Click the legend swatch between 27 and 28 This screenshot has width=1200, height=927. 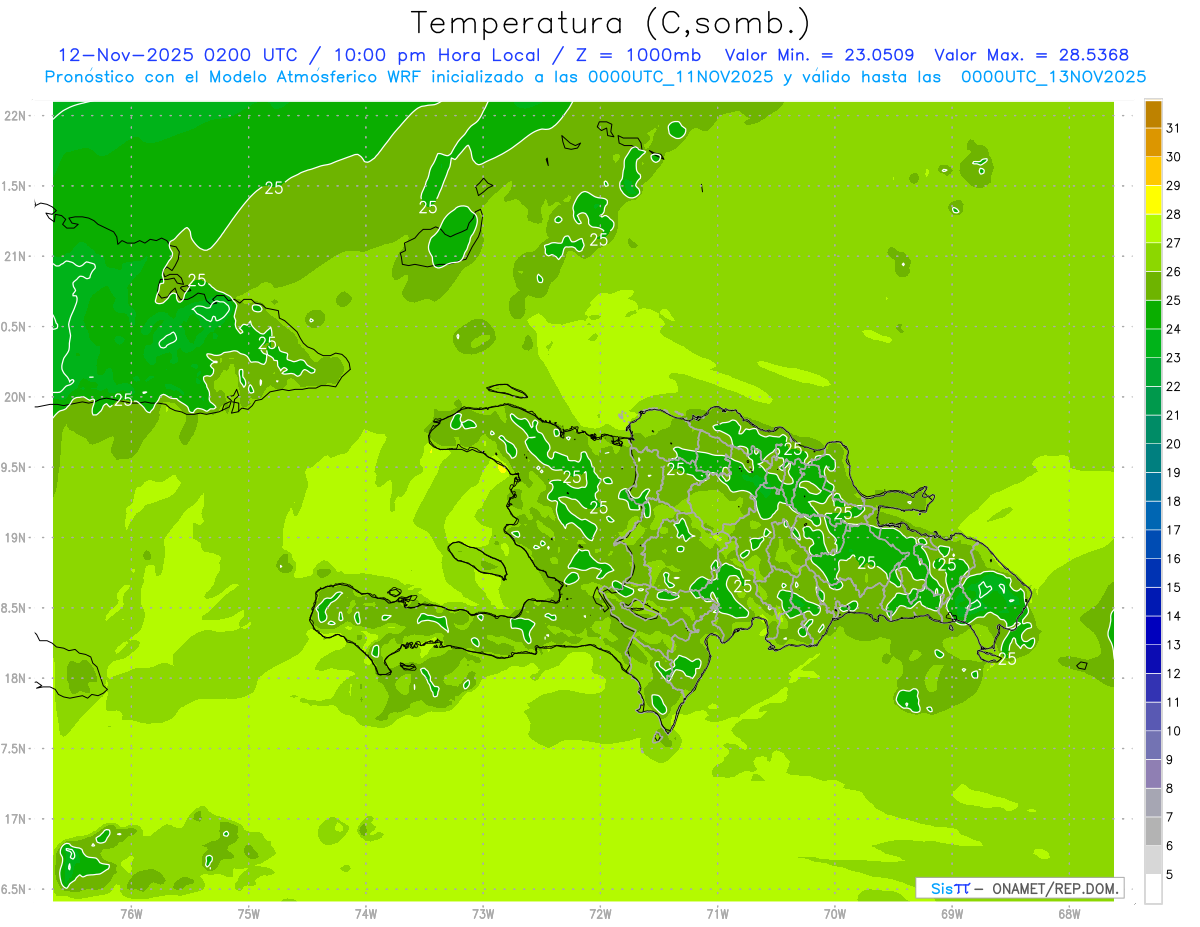[1153, 228]
